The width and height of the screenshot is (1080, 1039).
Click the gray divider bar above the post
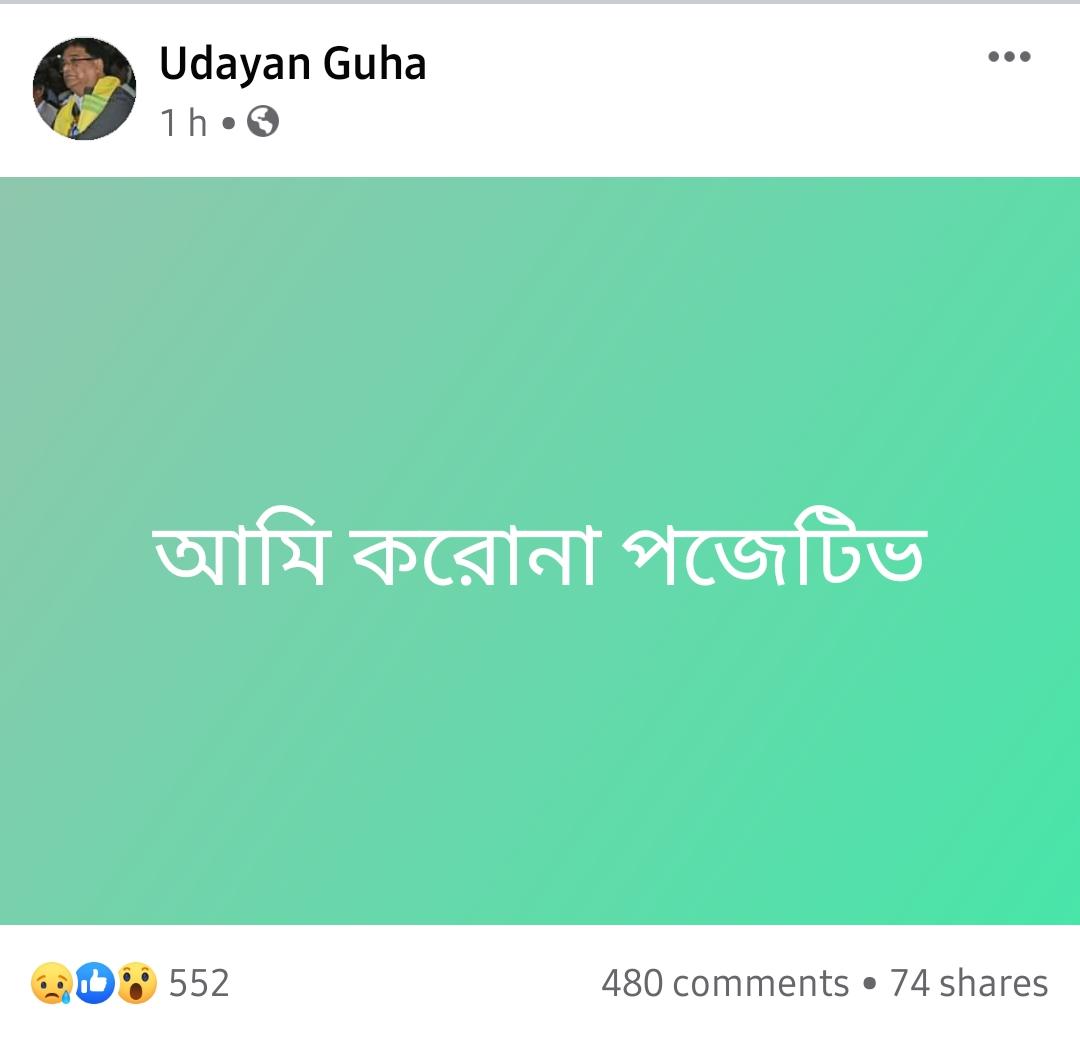[540, 2]
